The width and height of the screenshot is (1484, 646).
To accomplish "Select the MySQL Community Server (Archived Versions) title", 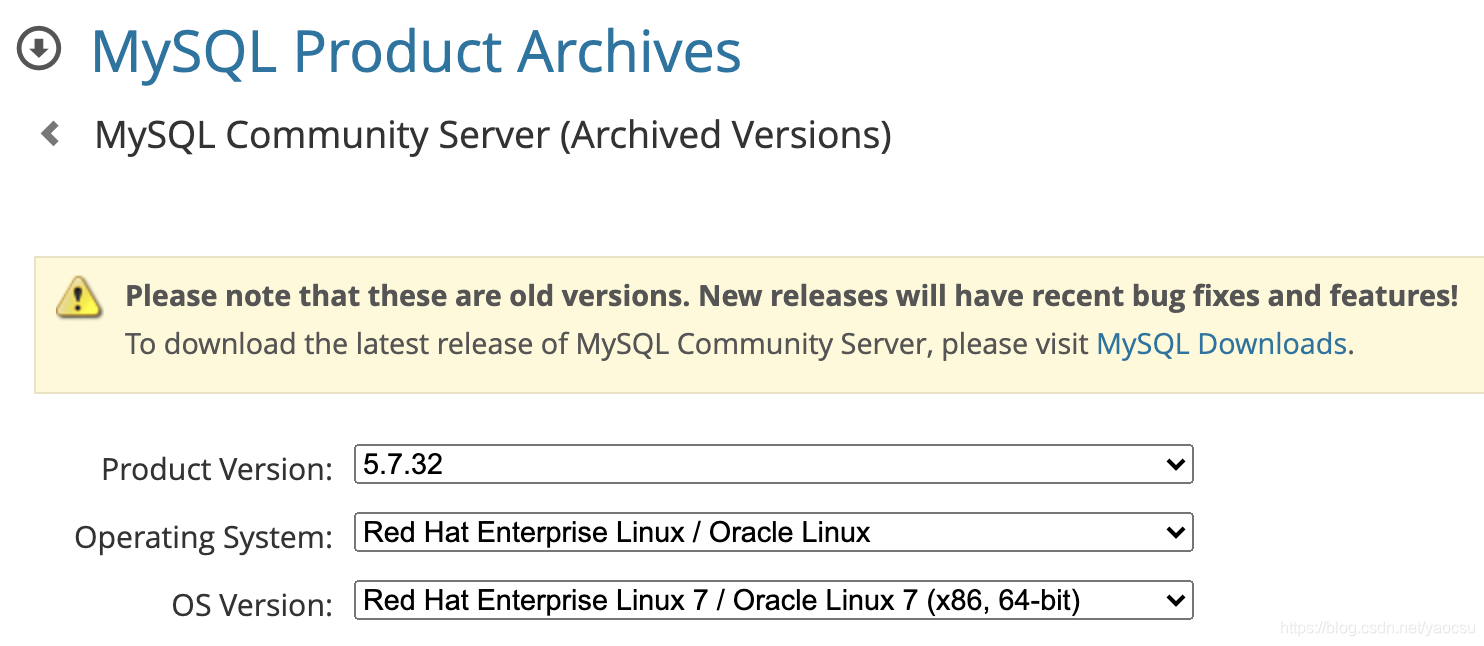I will click(x=492, y=134).
